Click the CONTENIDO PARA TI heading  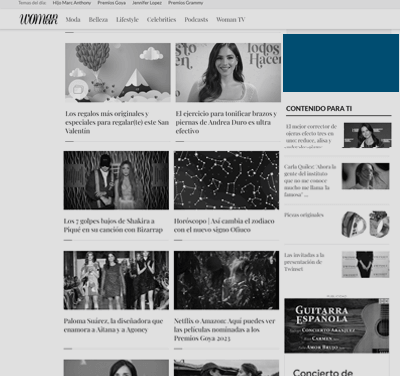click(x=319, y=108)
